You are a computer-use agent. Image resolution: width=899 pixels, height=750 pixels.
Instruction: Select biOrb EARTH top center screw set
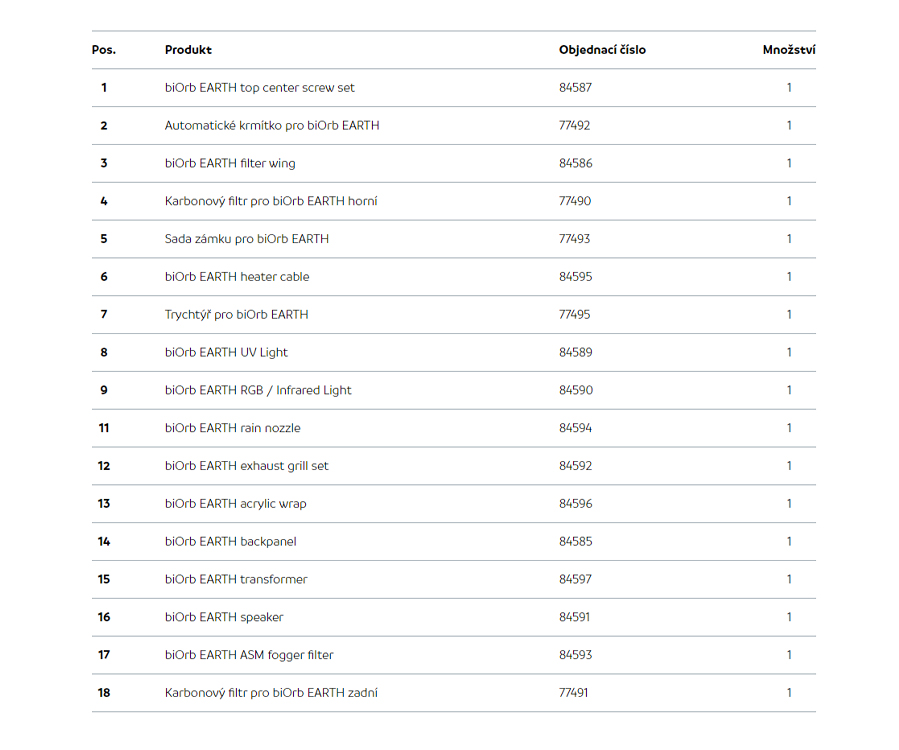pyautogui.click(x=260, y=88)
